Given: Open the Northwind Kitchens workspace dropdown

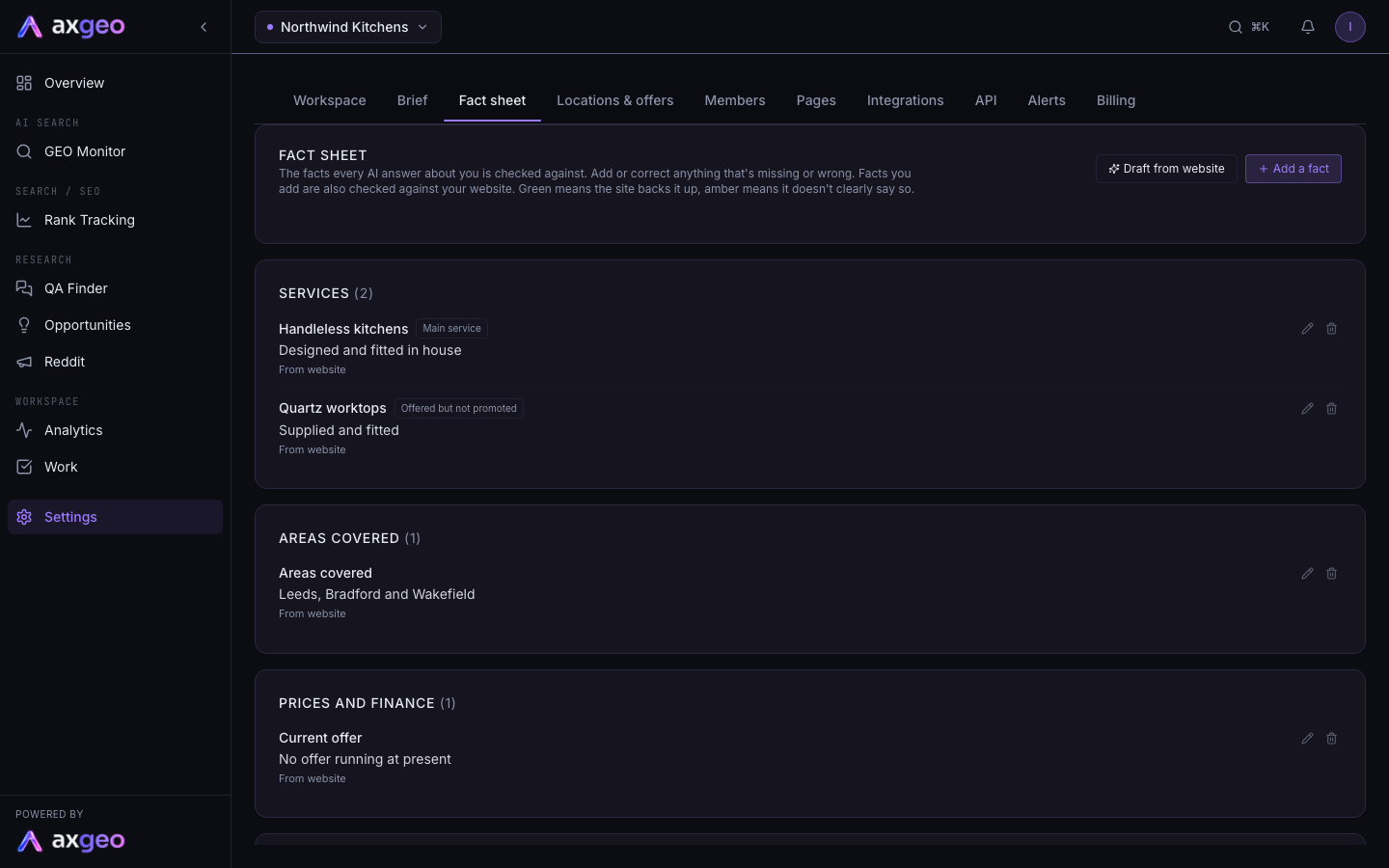Looking at the screenshot, I should click(348, 27).
